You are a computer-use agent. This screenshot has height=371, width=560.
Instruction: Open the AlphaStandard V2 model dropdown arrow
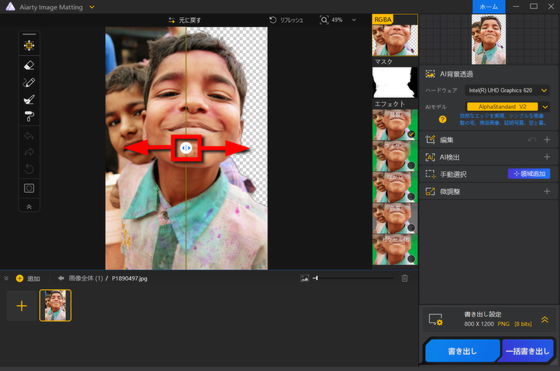click(545, 107)
